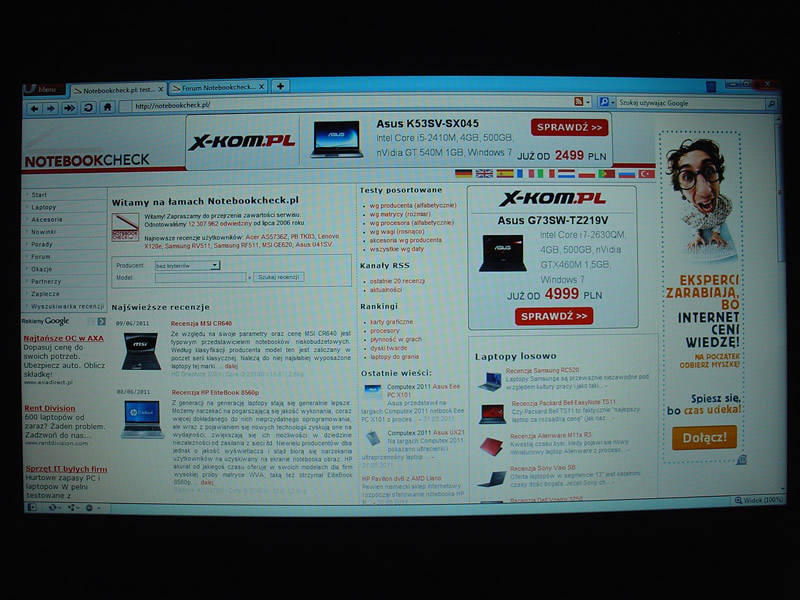Open the RSS feed icon in address bar
800x600 pixels.
tap(579, 102)
